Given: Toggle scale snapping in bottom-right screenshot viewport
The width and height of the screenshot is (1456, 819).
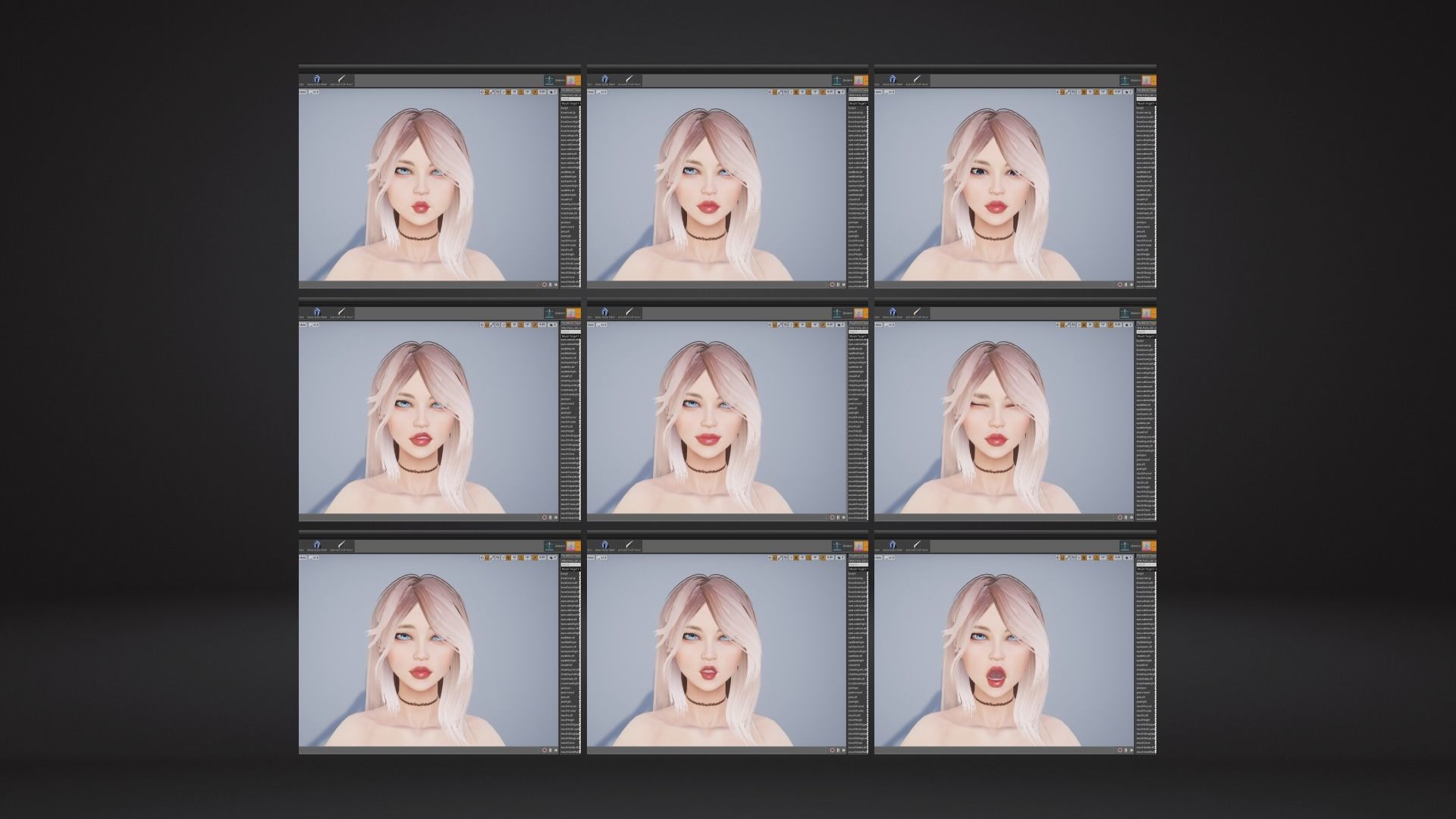Looking at the screenshot, I should (1111, 557).
